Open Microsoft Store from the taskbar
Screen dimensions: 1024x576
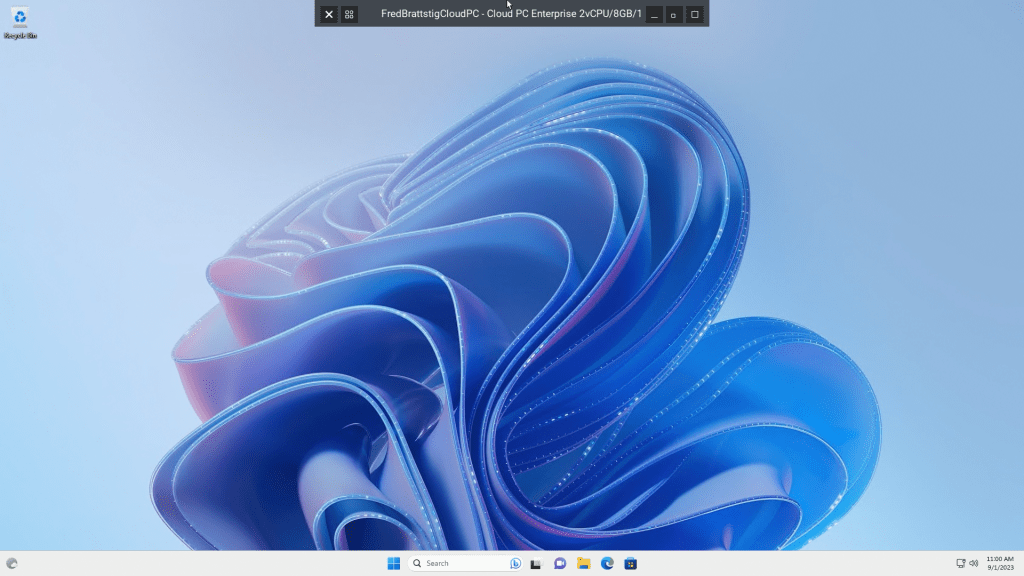click(x=631, y=563)
